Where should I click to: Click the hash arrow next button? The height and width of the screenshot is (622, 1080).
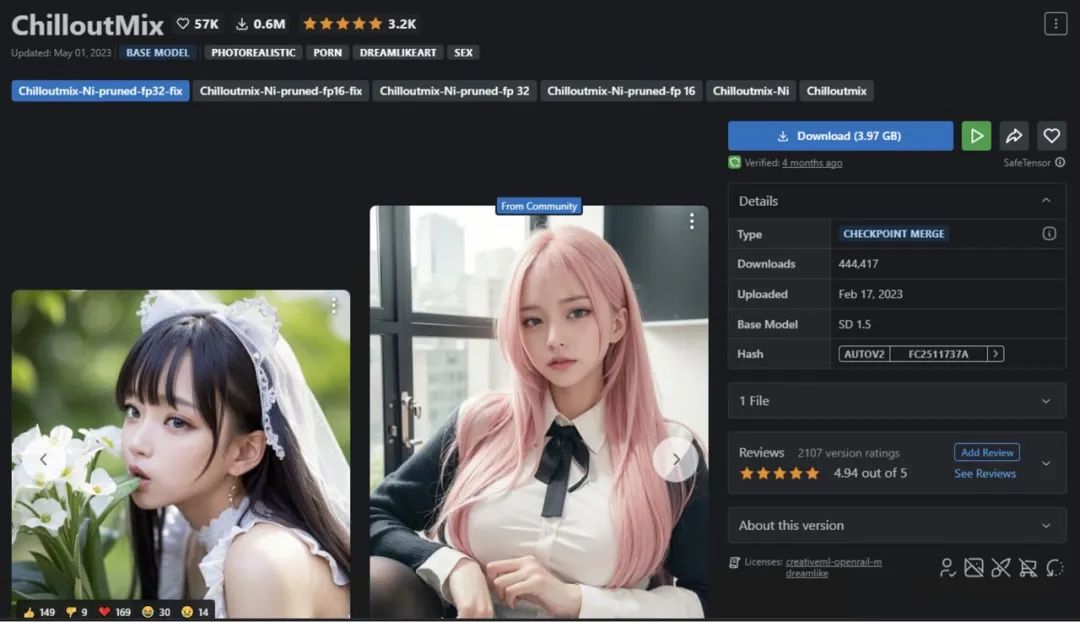995,353
